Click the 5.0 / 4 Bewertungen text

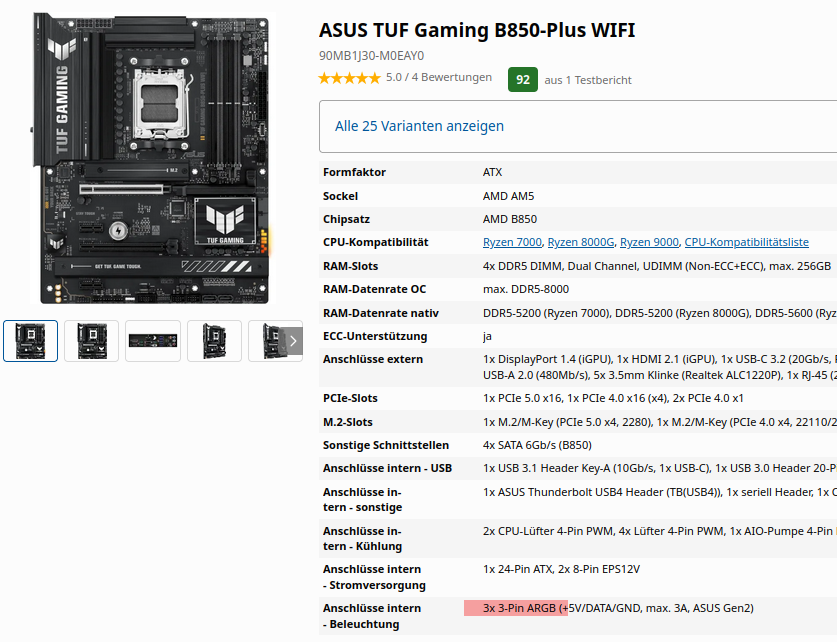(439, 77)
